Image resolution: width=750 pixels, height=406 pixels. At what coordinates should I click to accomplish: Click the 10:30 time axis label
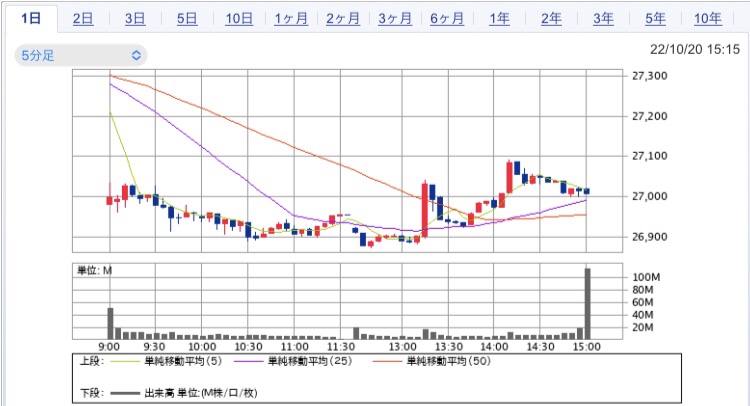point(248,347)
